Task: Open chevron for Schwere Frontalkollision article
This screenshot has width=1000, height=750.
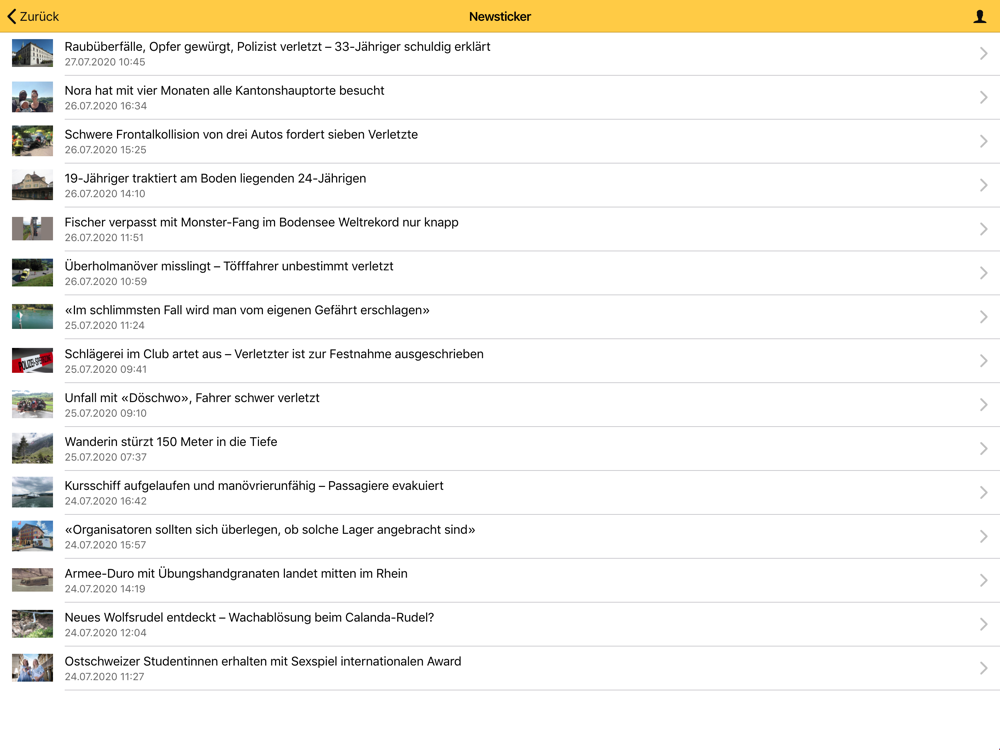Action: [x=983, y=142]
